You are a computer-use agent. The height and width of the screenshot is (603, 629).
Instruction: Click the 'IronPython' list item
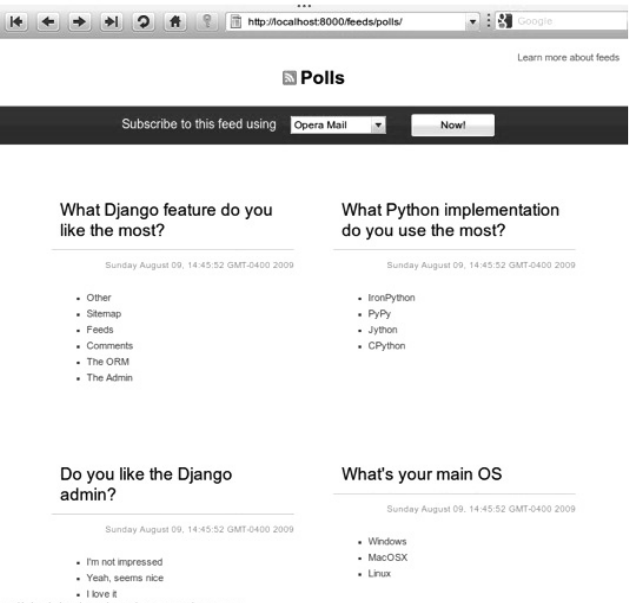pos(392,298)
